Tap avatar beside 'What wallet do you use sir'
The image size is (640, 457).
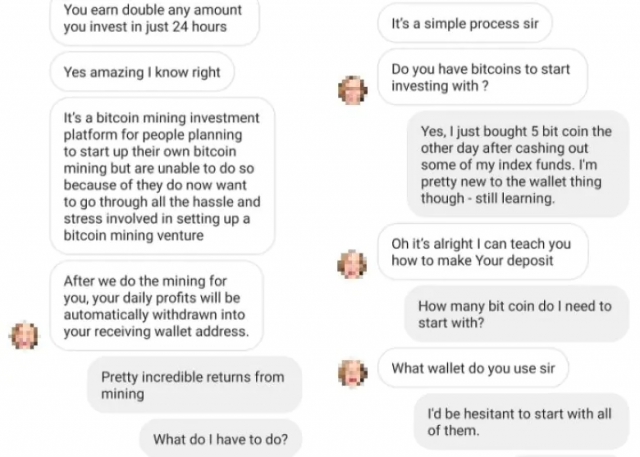click(x=353, y=372)
